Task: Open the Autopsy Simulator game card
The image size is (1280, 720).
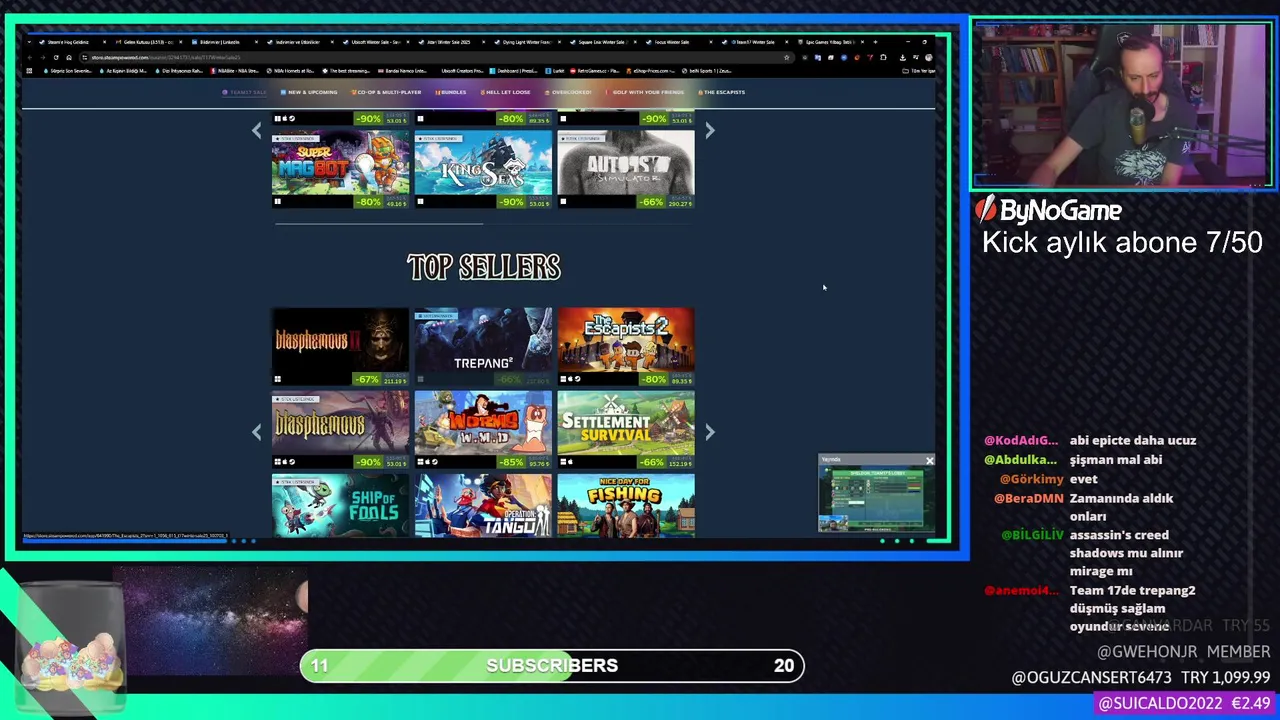Action: click(x=626, y=169)
